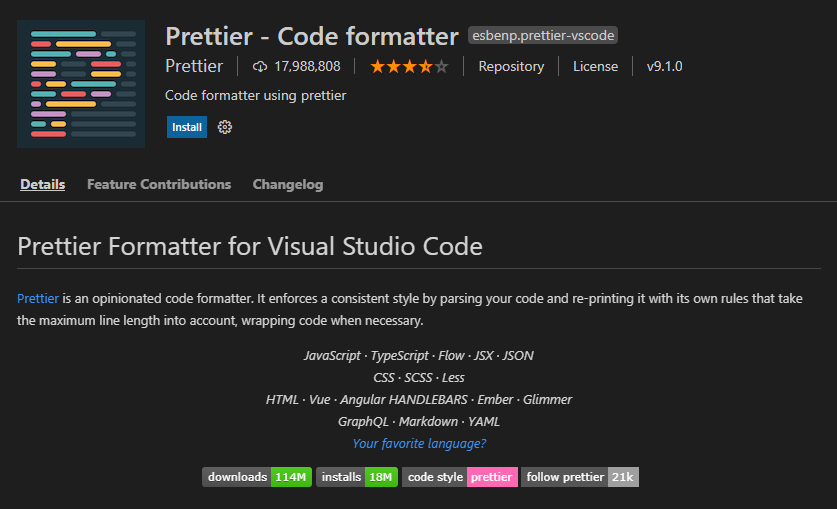The height and width of the screenshot is (509, 837).
Task: Click the 17,988,808 install count
Action: point(307,67)
